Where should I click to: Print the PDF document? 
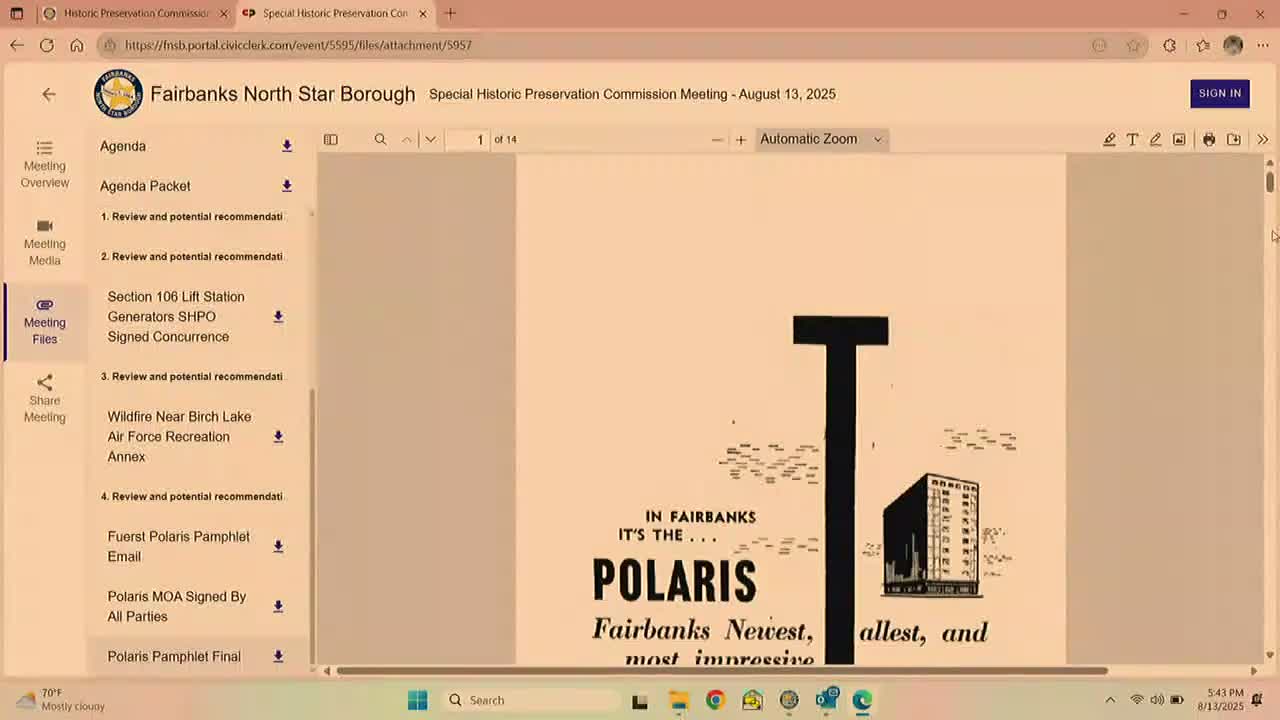[1209, 139]
